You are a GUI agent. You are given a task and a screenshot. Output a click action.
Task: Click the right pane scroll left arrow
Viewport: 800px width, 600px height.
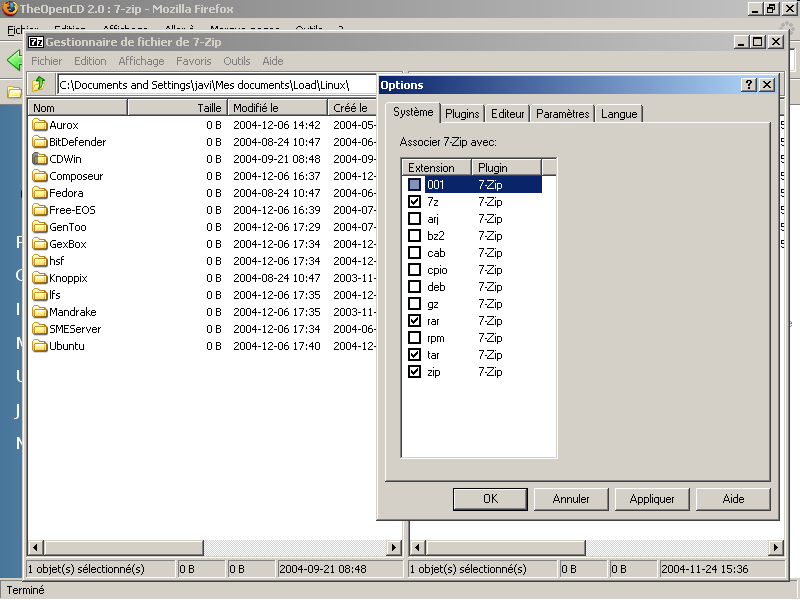(x=417, y=548)
